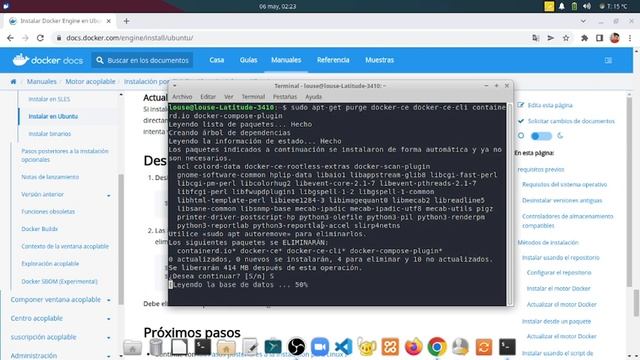
Task: Reload the Docker docs page
Action: [x=40, y=38]
